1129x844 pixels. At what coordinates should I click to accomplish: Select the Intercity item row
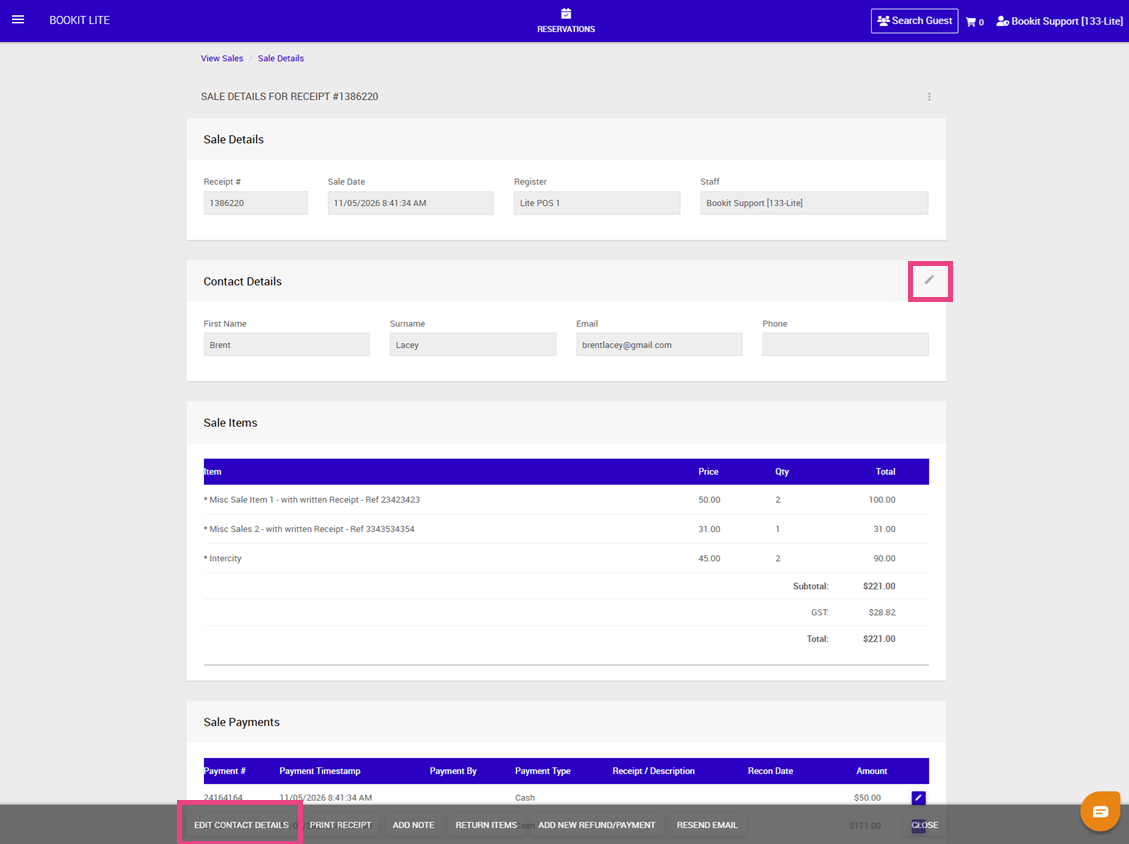566,559
